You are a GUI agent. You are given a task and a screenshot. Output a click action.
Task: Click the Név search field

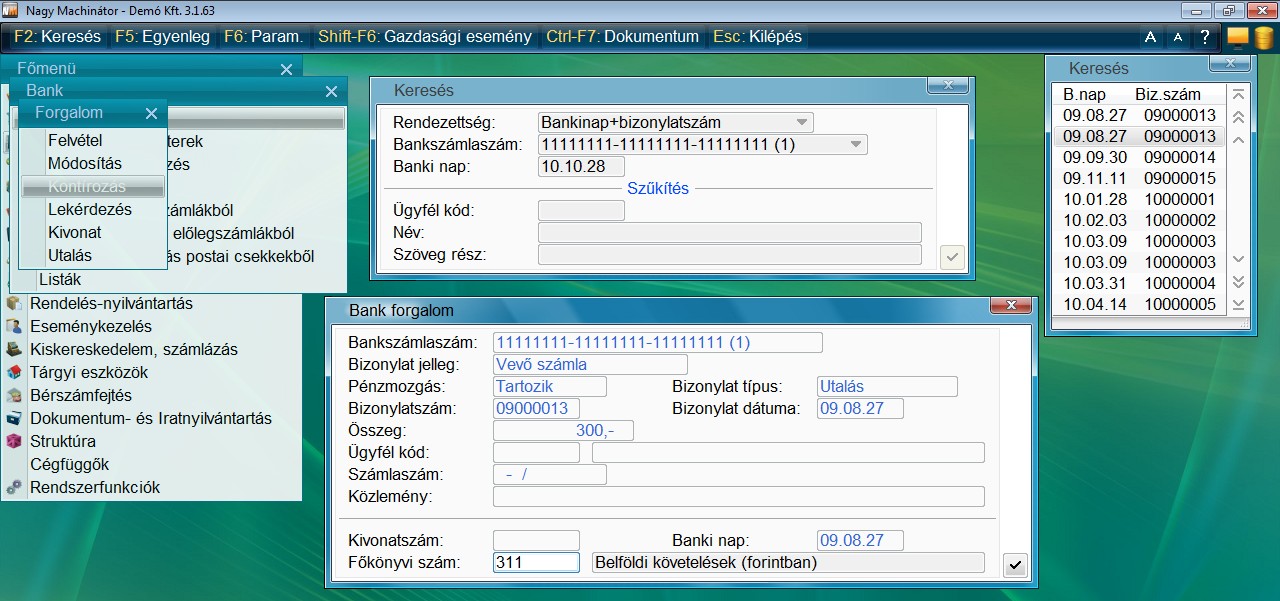(x=730, y=232)
